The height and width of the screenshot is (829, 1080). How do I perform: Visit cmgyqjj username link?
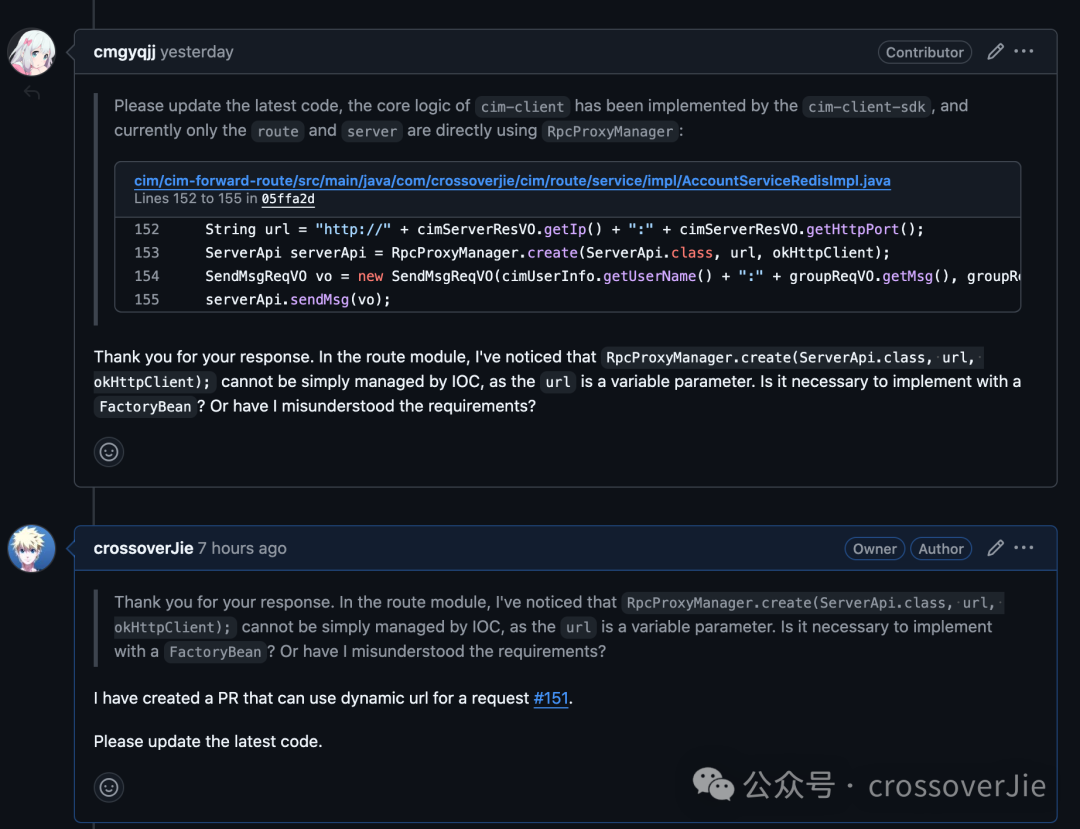pos(125,52)
